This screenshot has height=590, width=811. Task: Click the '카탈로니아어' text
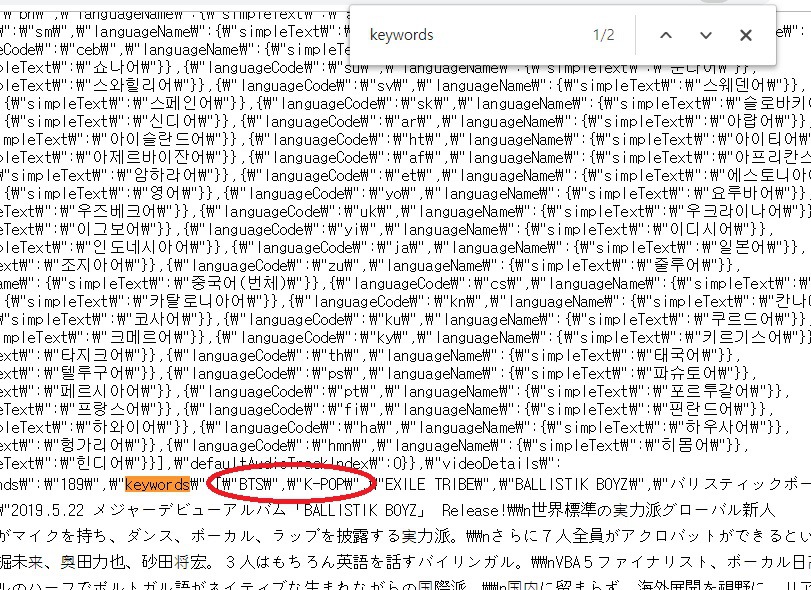tap(196, 301)
